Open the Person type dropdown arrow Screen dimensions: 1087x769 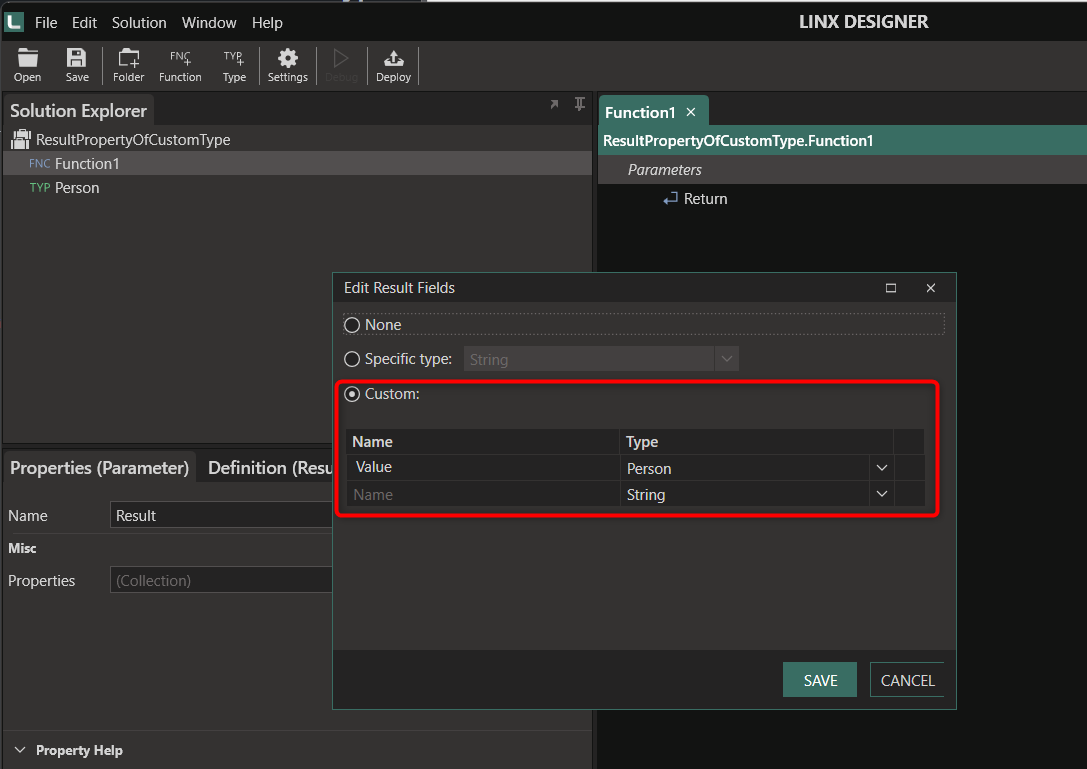[x=882, y=468]
